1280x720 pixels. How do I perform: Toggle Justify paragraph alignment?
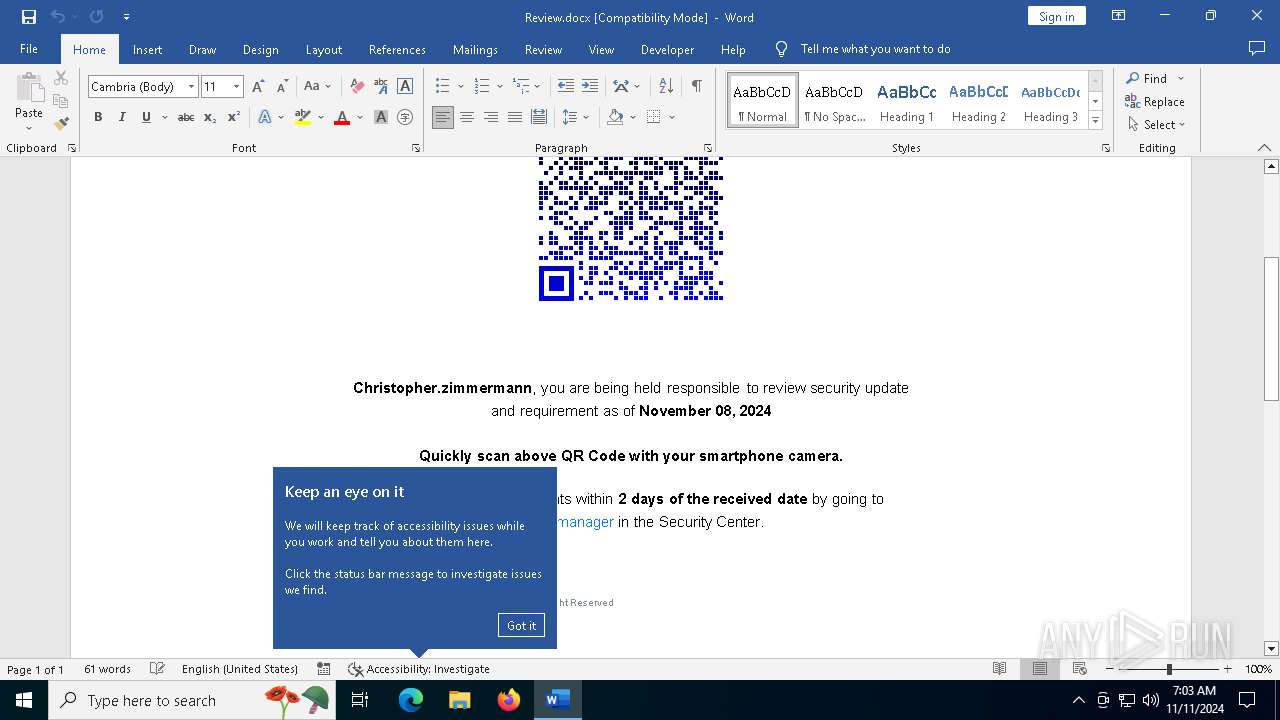pyautogui.click(x=515, y=117)
